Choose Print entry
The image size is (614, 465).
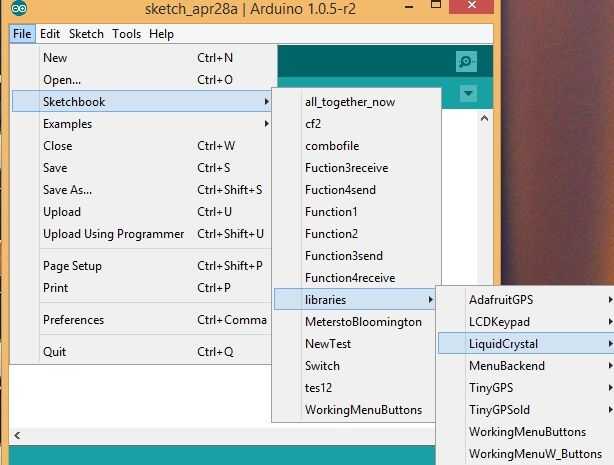[142, 288]
